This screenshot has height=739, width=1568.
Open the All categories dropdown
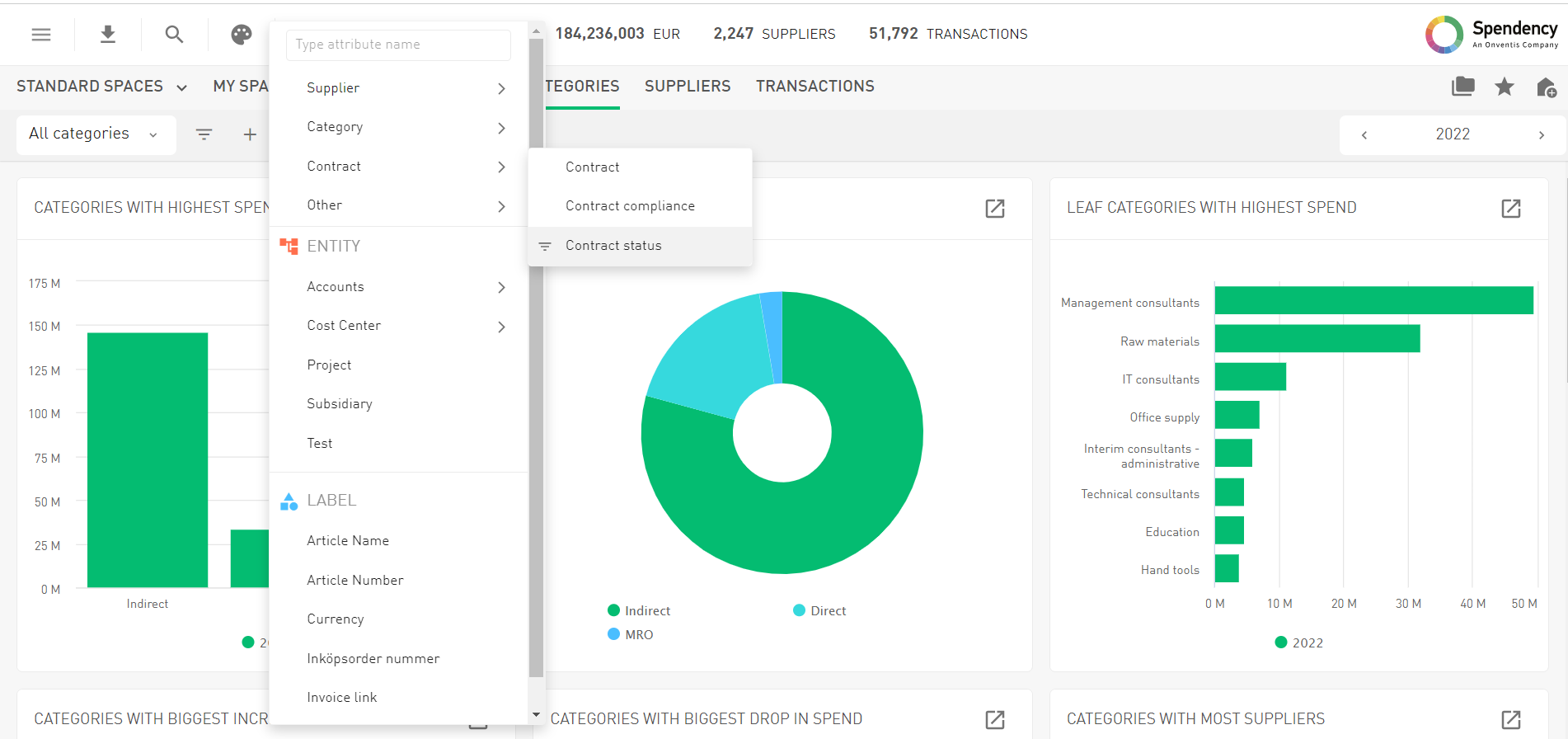[95, 134]
